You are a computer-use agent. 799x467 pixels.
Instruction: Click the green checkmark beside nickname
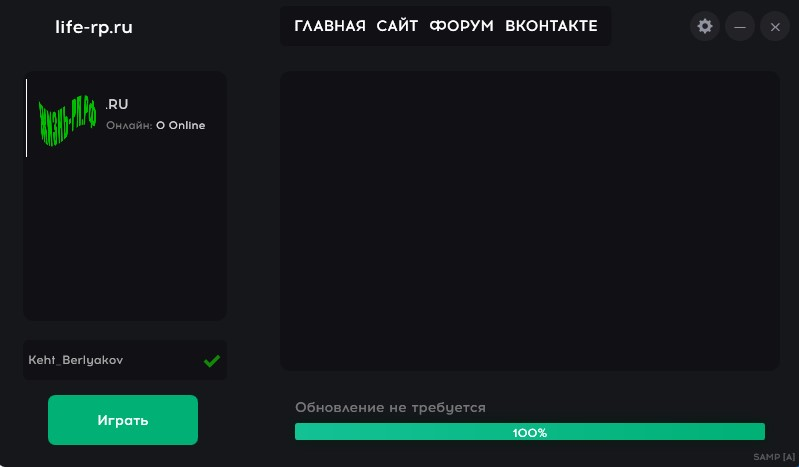click(212, 361)
